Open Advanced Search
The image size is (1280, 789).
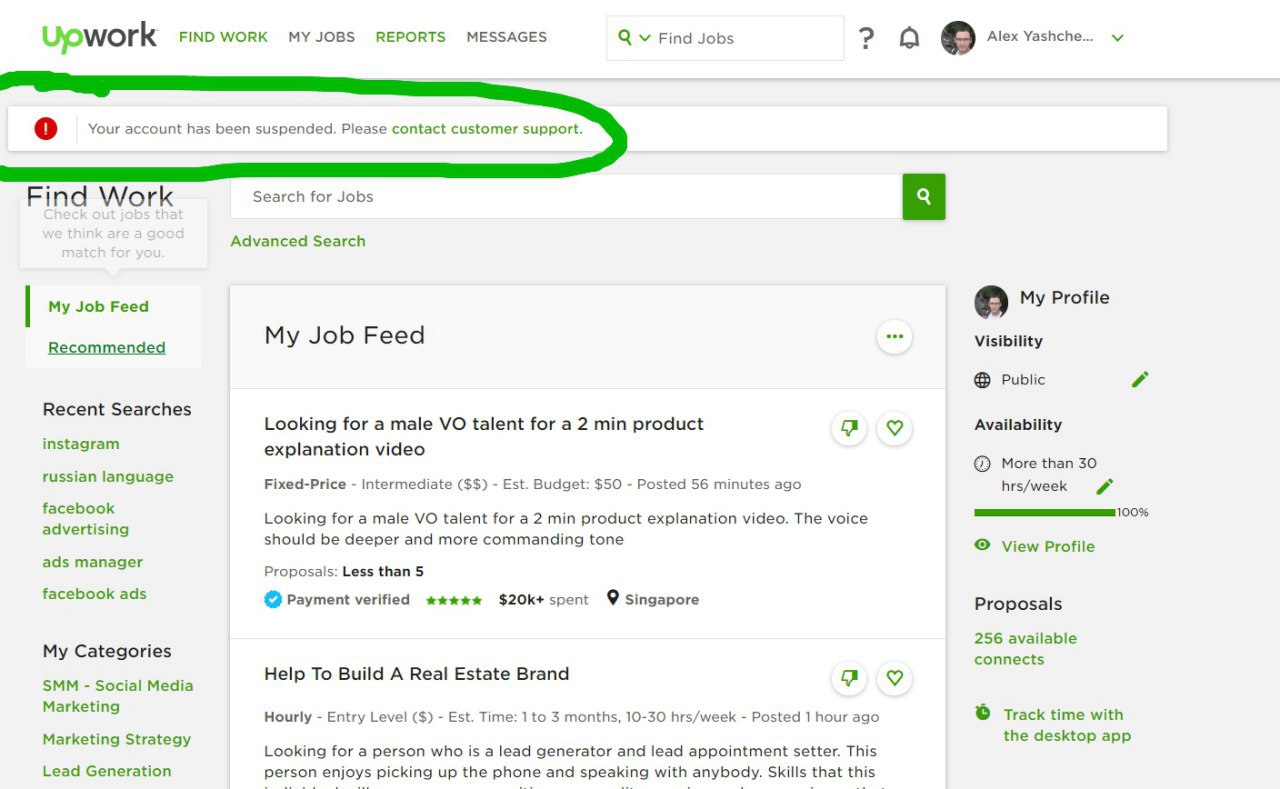pyautogui.click(x=298, y=241)
